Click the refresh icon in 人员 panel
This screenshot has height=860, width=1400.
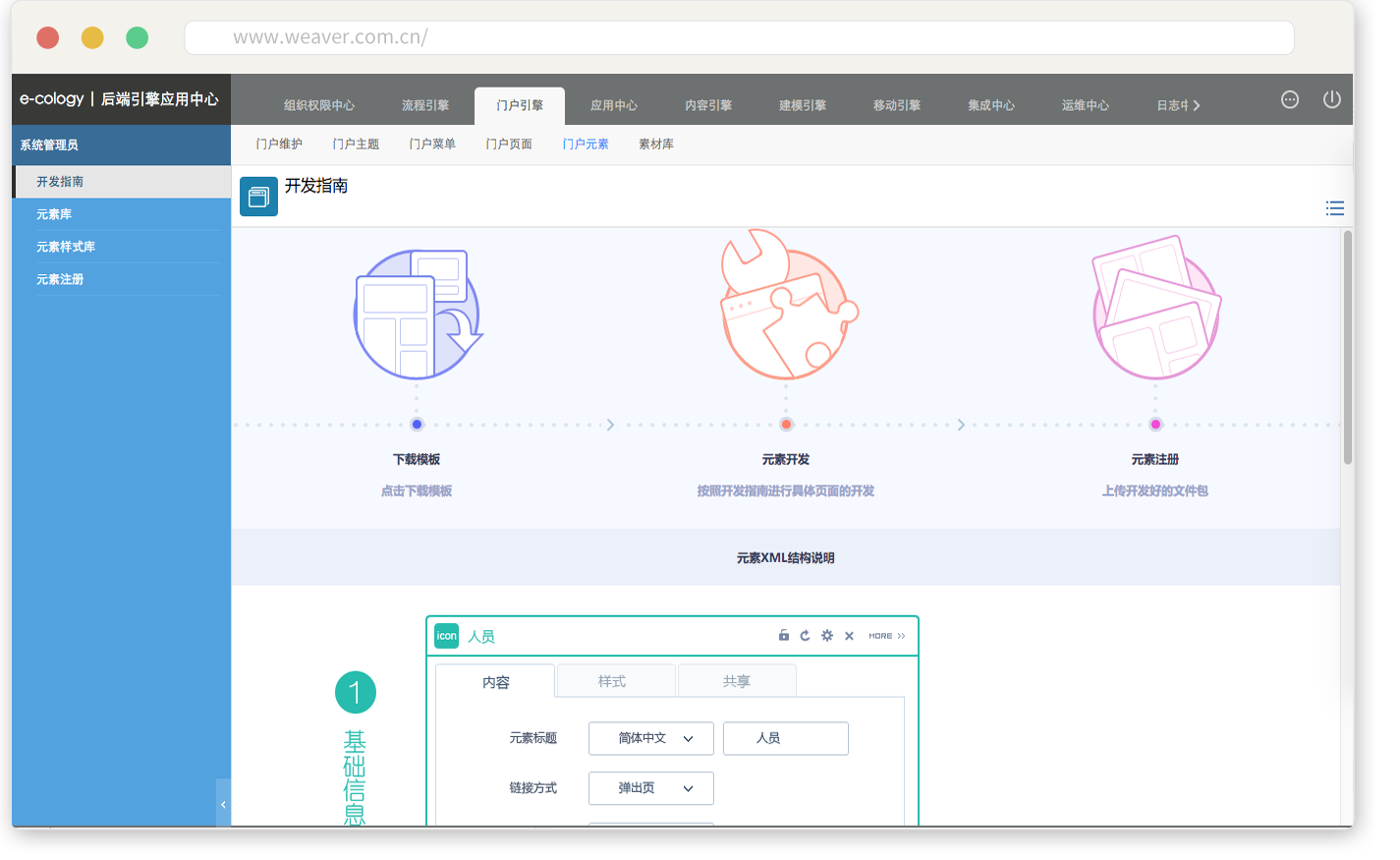pos(805,636)
